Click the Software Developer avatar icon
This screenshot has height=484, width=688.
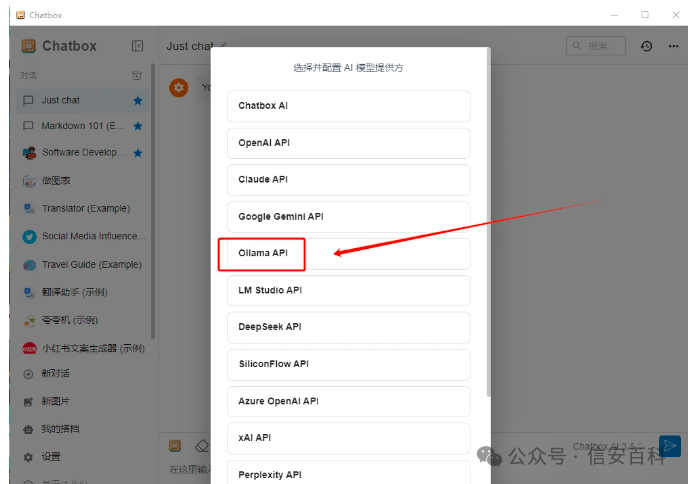point(29,153)
